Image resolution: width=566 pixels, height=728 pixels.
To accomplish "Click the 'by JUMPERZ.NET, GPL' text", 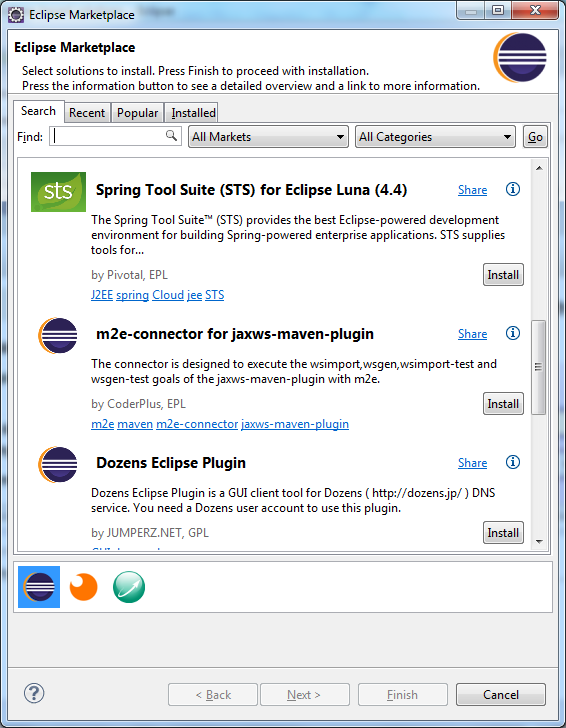I will 150,533.
